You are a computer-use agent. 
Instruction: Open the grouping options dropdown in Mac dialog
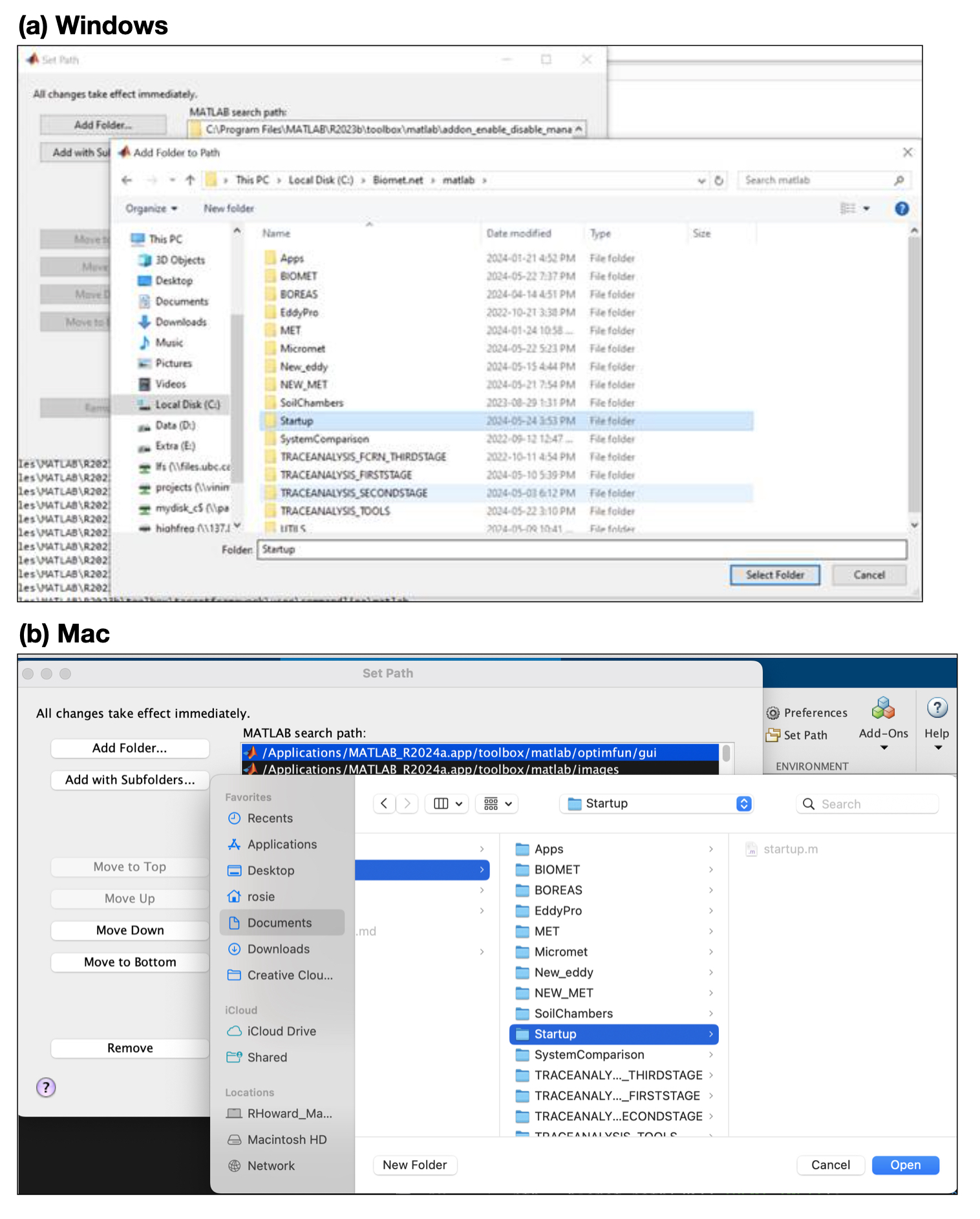pyautogui.click(x=498, y=803)
